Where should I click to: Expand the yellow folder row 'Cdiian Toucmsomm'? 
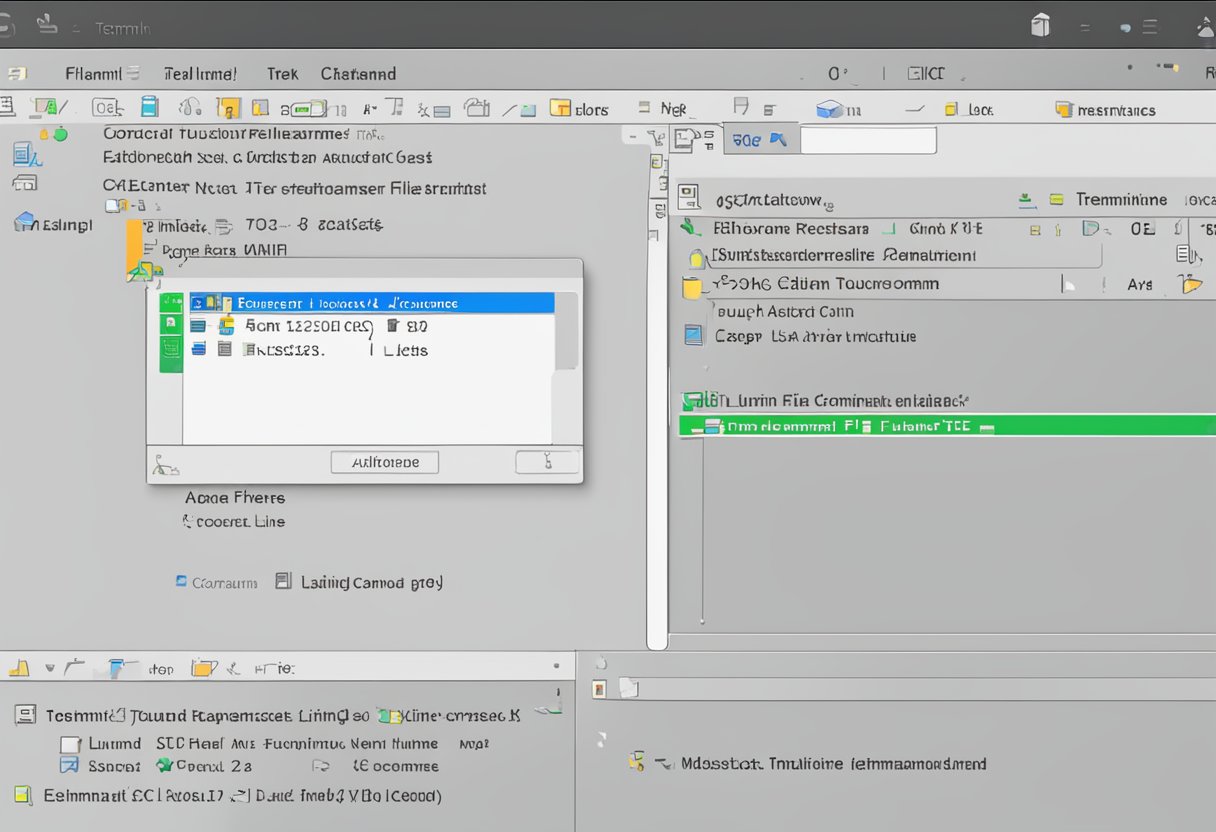[x=691, y=288]
